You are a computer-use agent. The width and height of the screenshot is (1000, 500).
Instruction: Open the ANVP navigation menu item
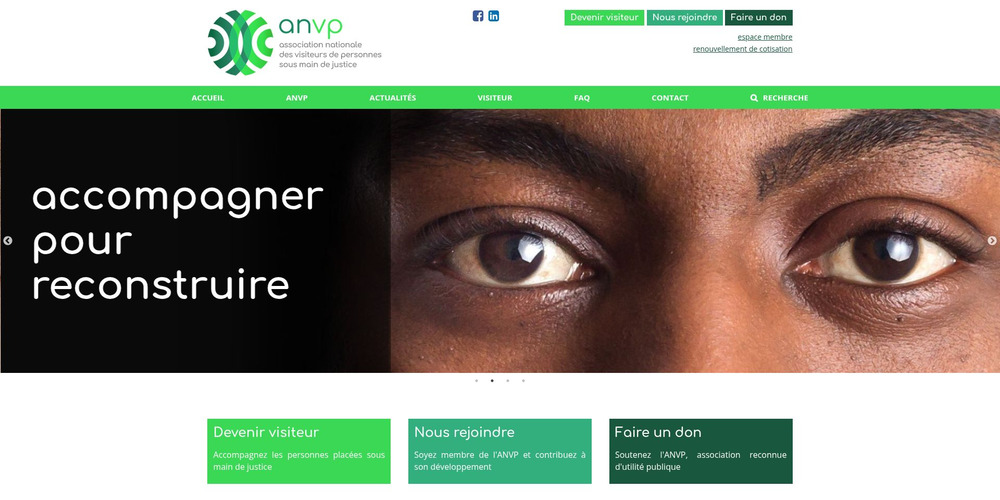pos(297,98)
